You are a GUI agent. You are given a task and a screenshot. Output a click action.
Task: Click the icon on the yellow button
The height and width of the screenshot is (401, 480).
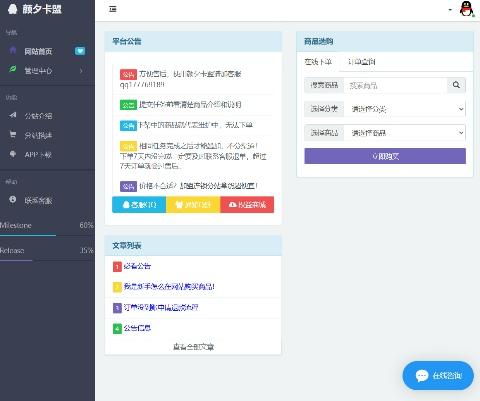[179, 204]
